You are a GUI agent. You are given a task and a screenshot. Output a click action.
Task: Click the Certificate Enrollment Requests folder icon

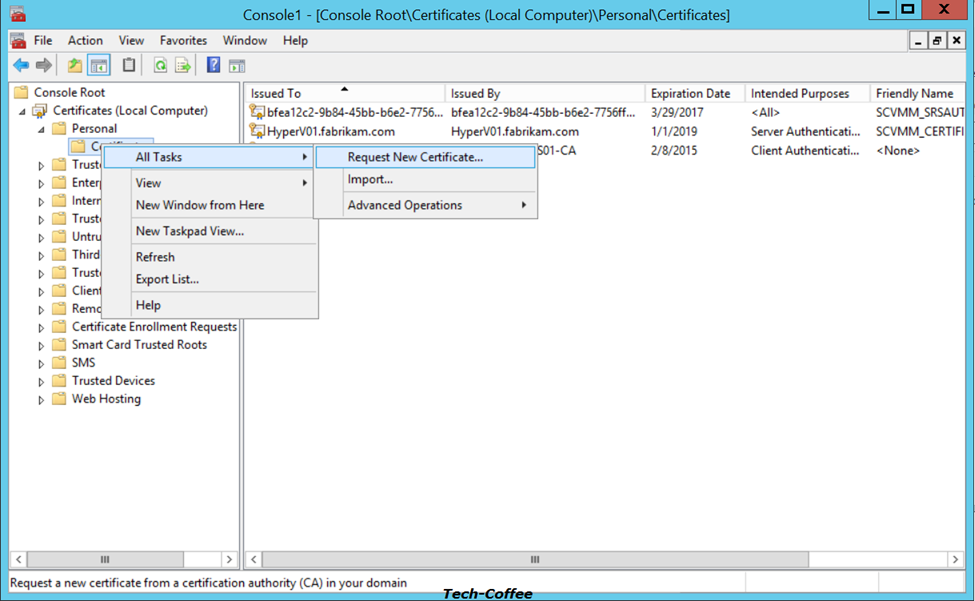coord(59,326)
